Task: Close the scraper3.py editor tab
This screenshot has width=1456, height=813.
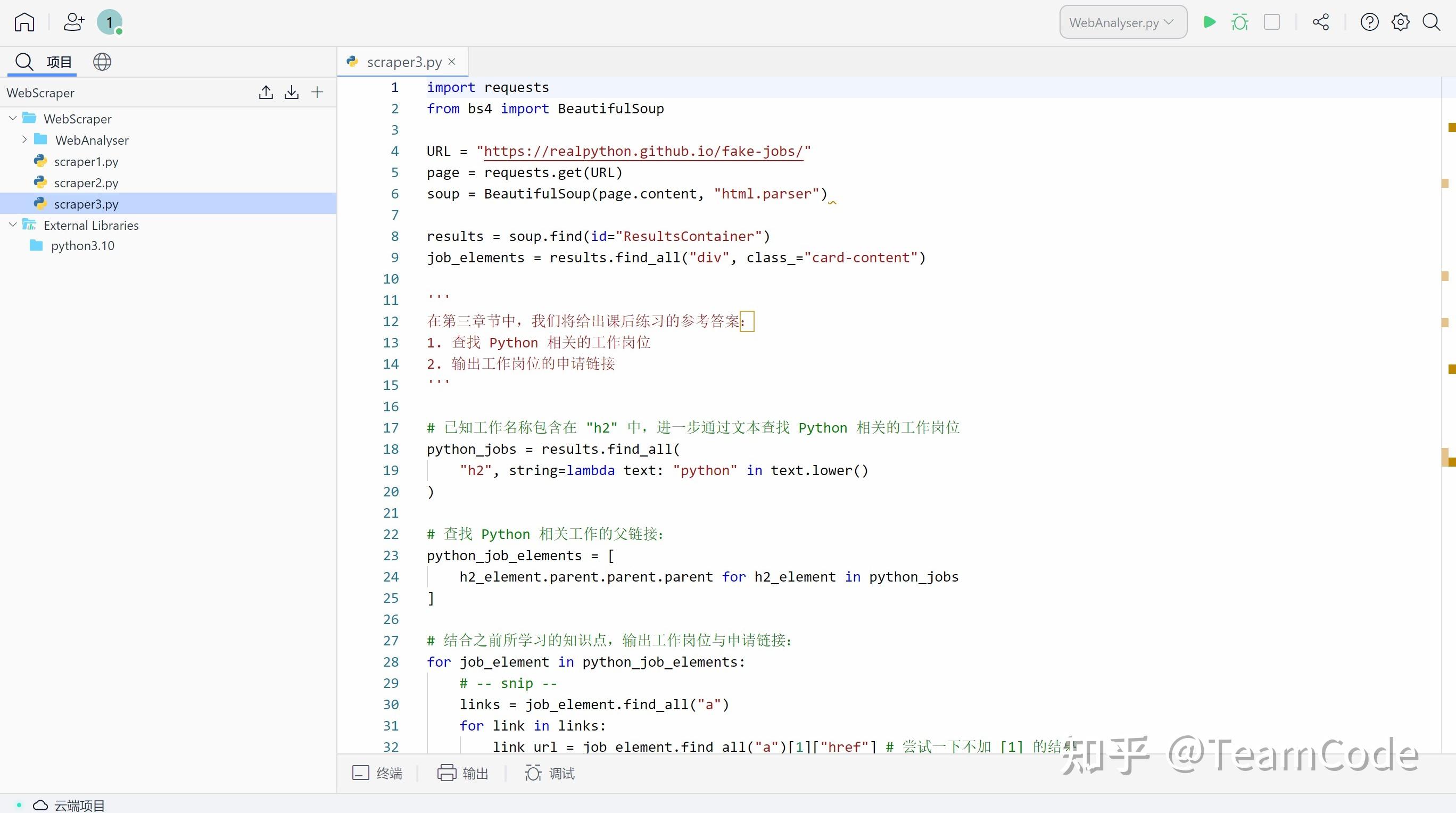Action: (x=452, y=62)
